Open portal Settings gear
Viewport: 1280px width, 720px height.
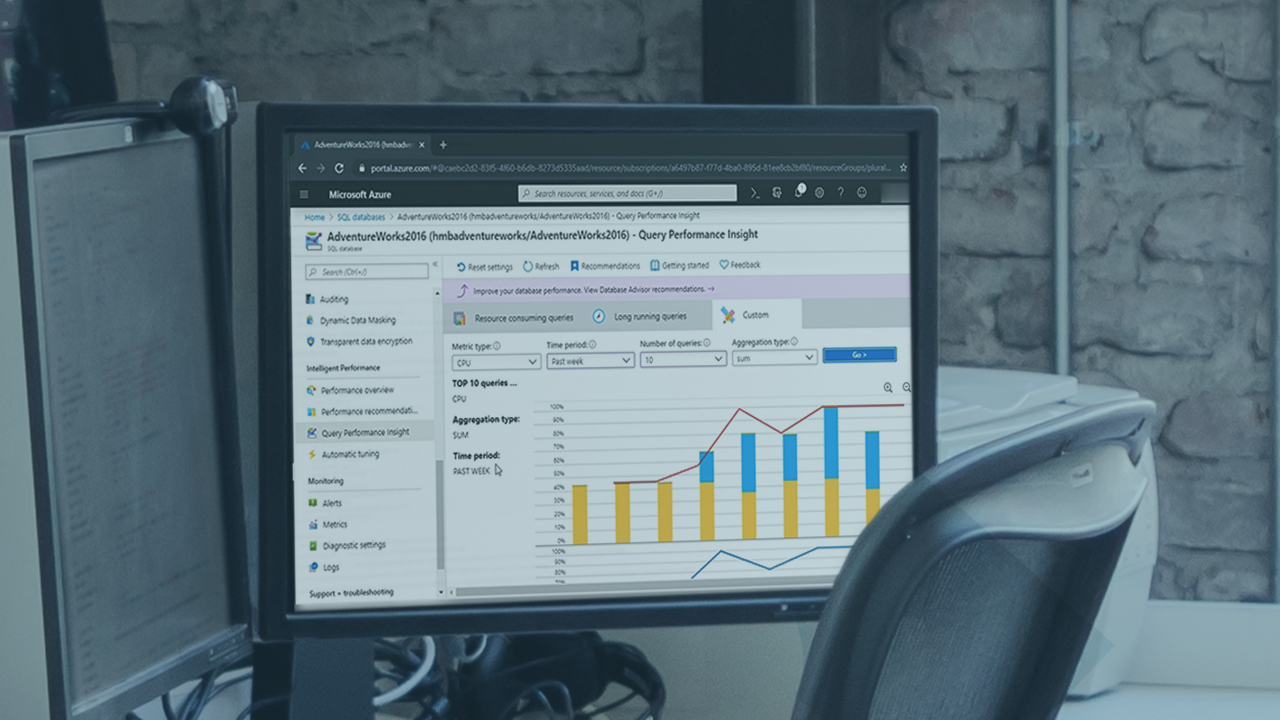[x=820, y=192]
